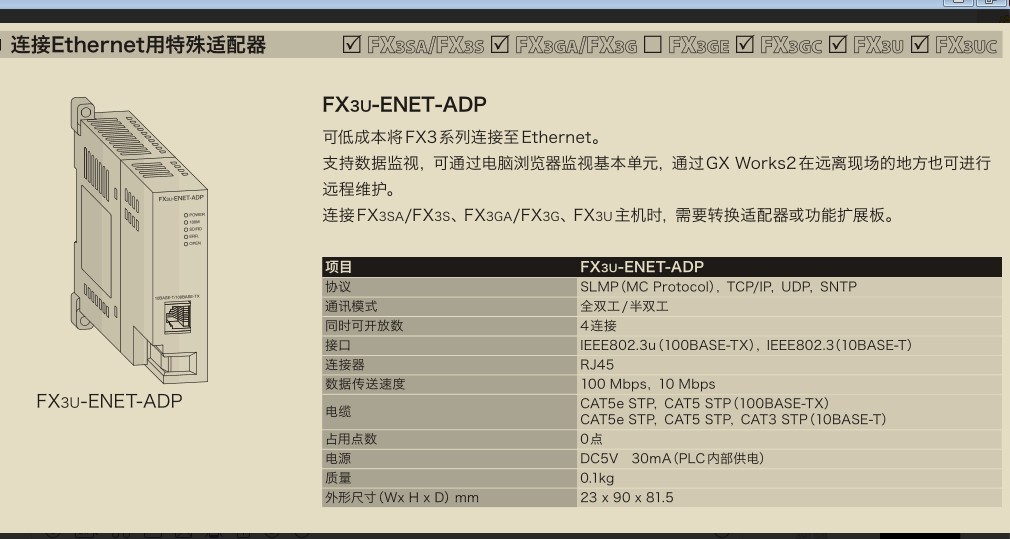Viewport: 1010px width, 539px height.
Task: Click the FX3U-ENET-ADP adapter product illustration
Action: (x=139, y=241)
